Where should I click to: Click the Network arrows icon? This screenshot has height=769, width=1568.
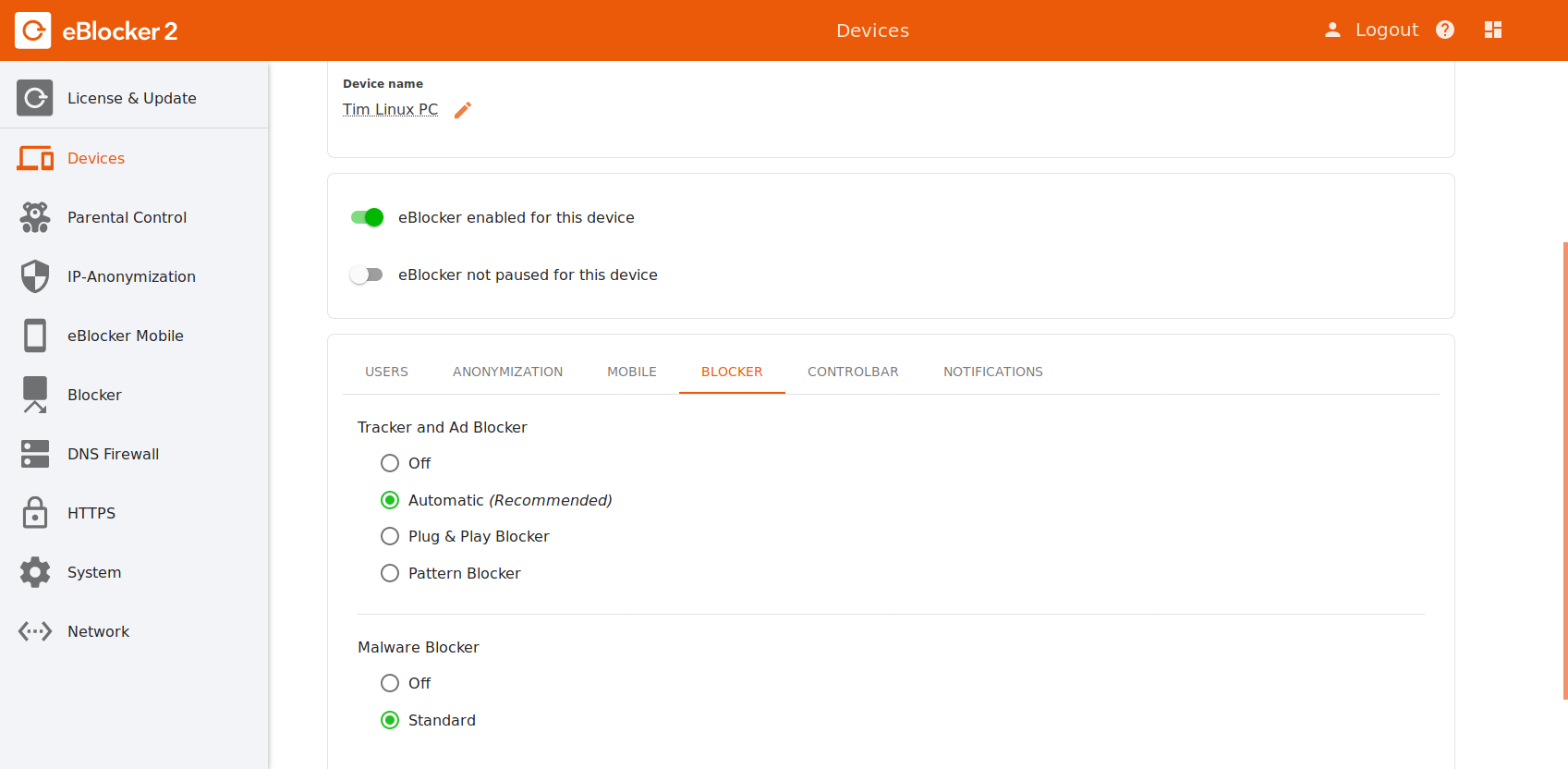pos(35,631)
